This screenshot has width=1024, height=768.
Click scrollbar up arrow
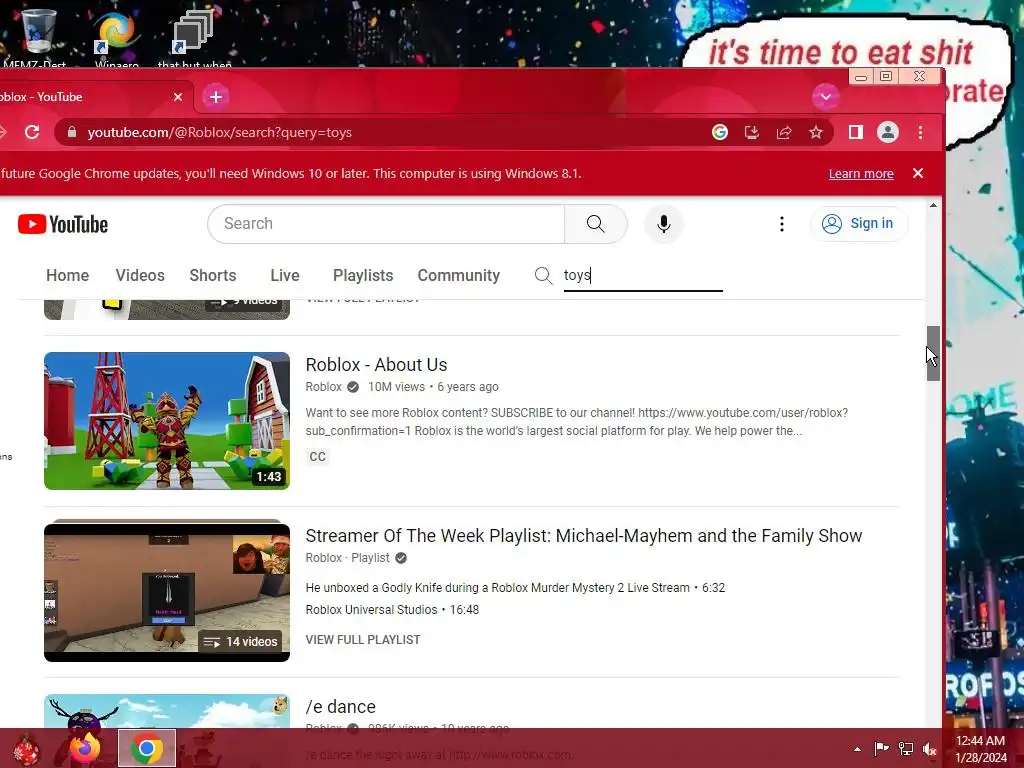click(x=933, y=206)
